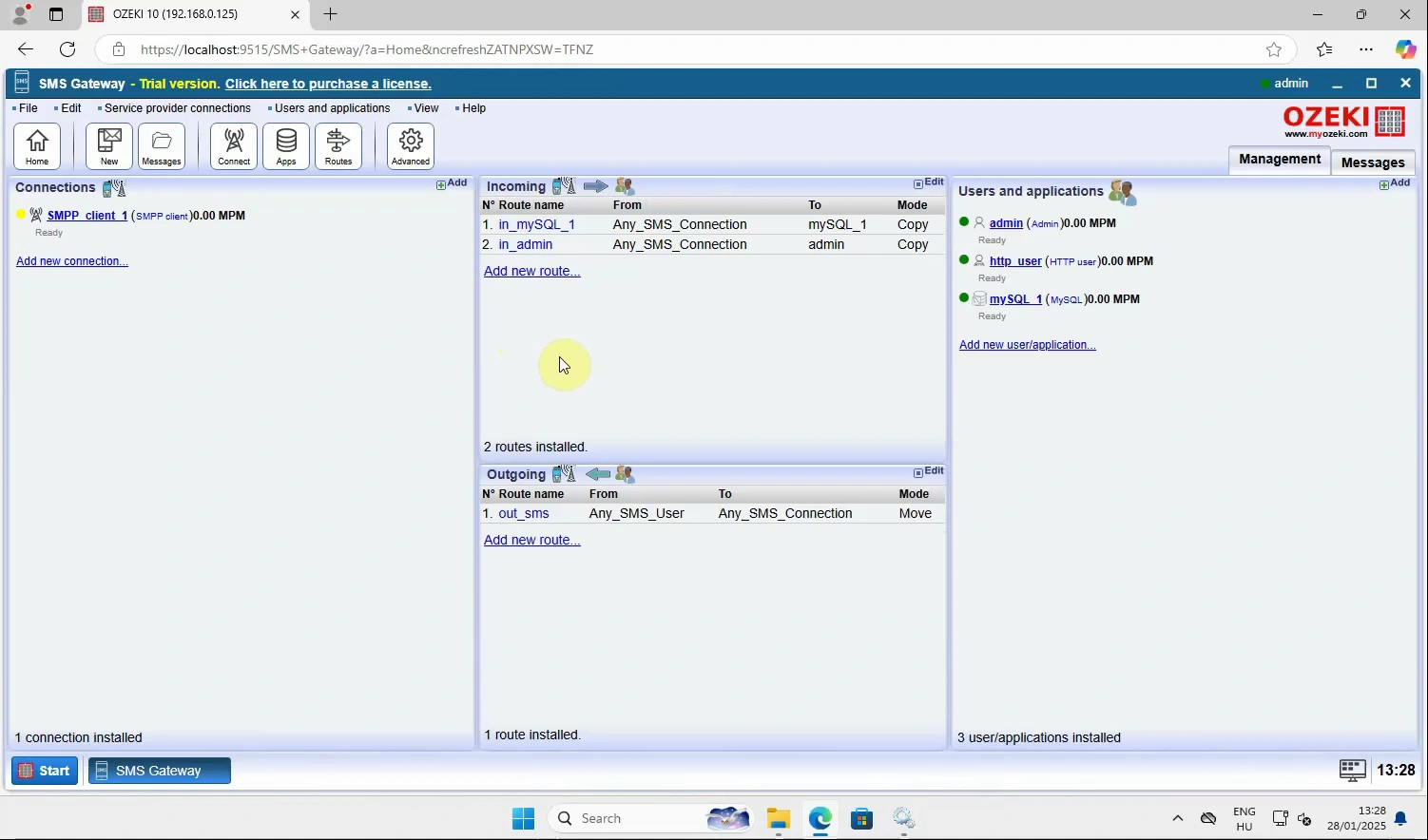Refresh the browser page
The width and height of the screenshot is (1428, 840).
pos(68,49)
